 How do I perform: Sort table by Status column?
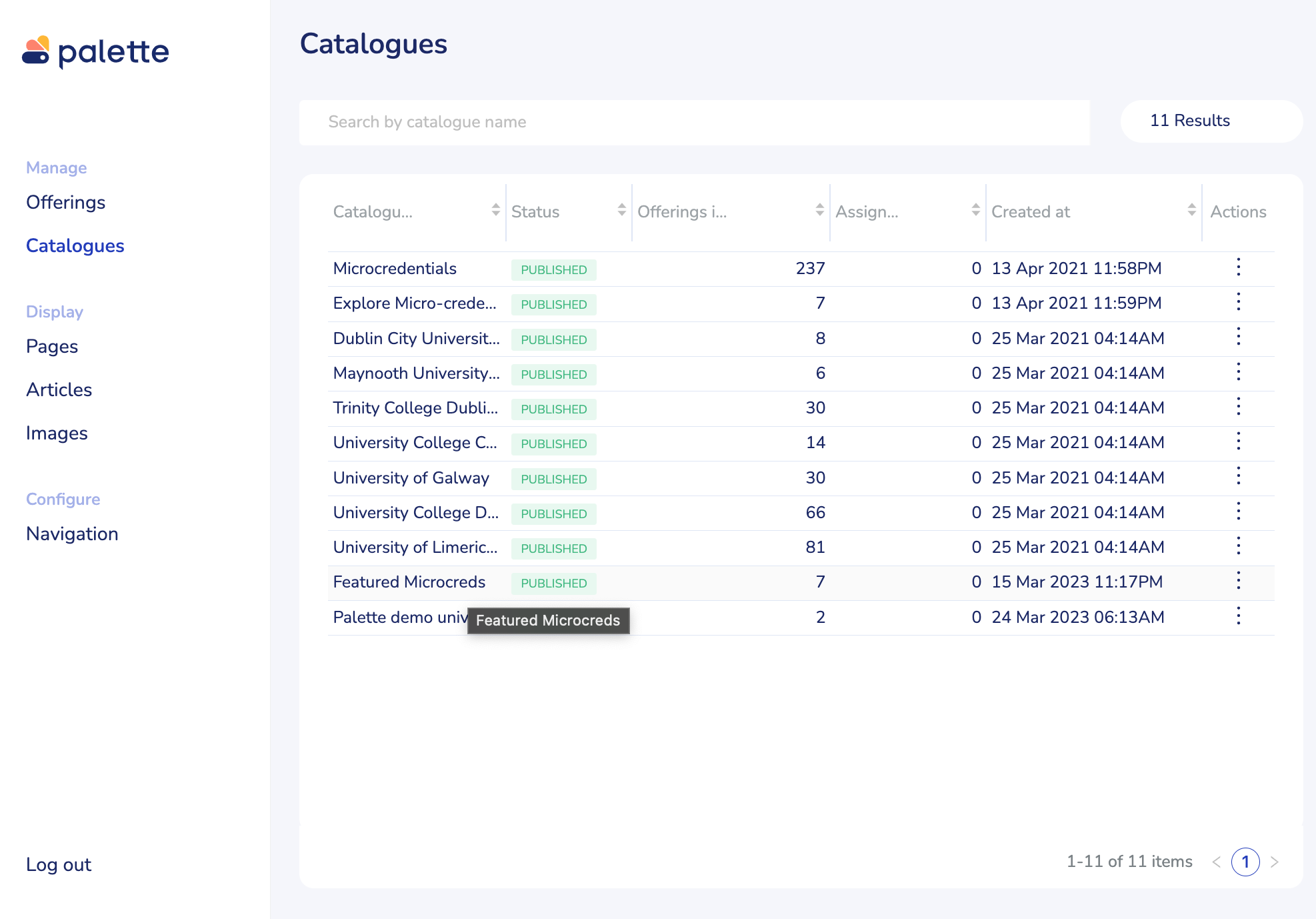click(x=621, y=211)
